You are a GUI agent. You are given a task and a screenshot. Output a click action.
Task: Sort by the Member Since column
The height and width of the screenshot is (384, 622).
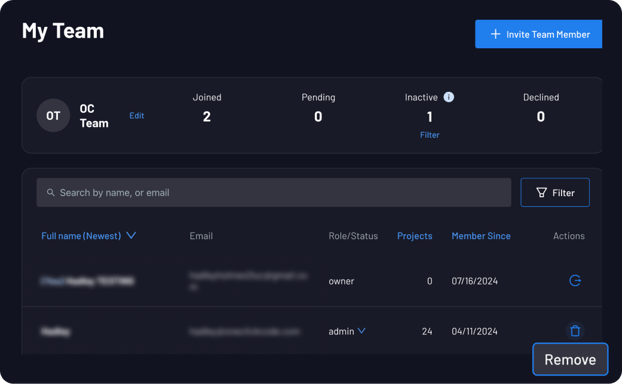point(481,236)
